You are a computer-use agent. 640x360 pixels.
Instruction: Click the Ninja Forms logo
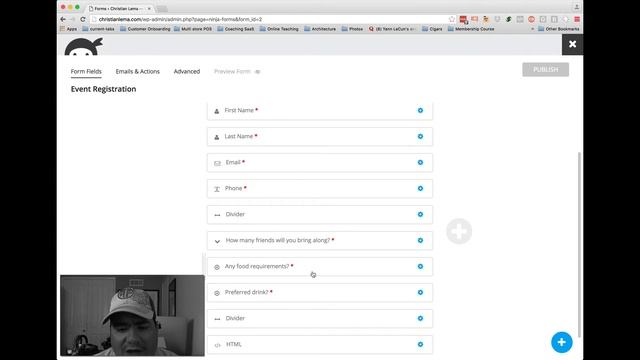(84, 46)
